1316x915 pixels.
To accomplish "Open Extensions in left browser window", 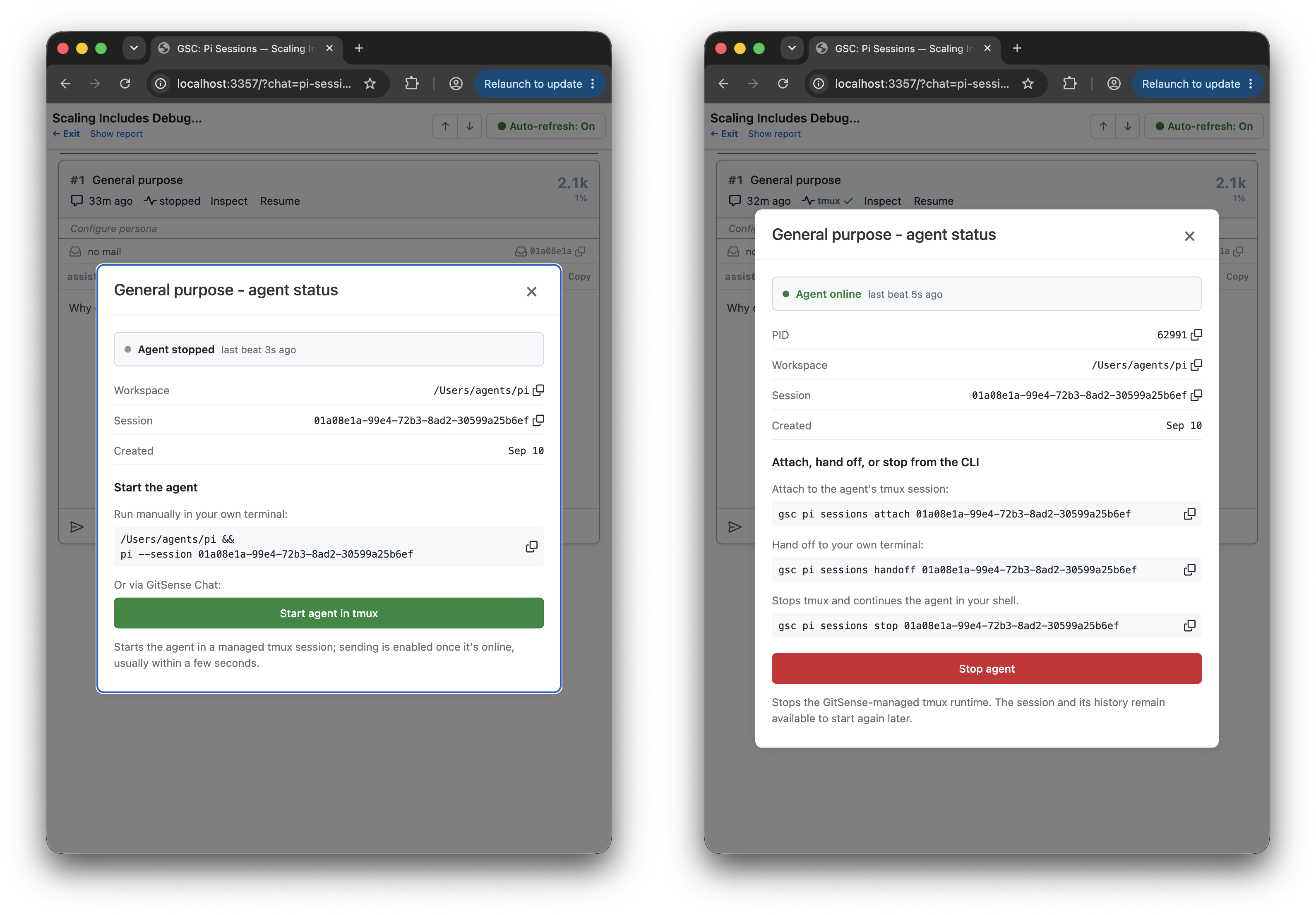I will pyautogui.click(x=411, y=84).
